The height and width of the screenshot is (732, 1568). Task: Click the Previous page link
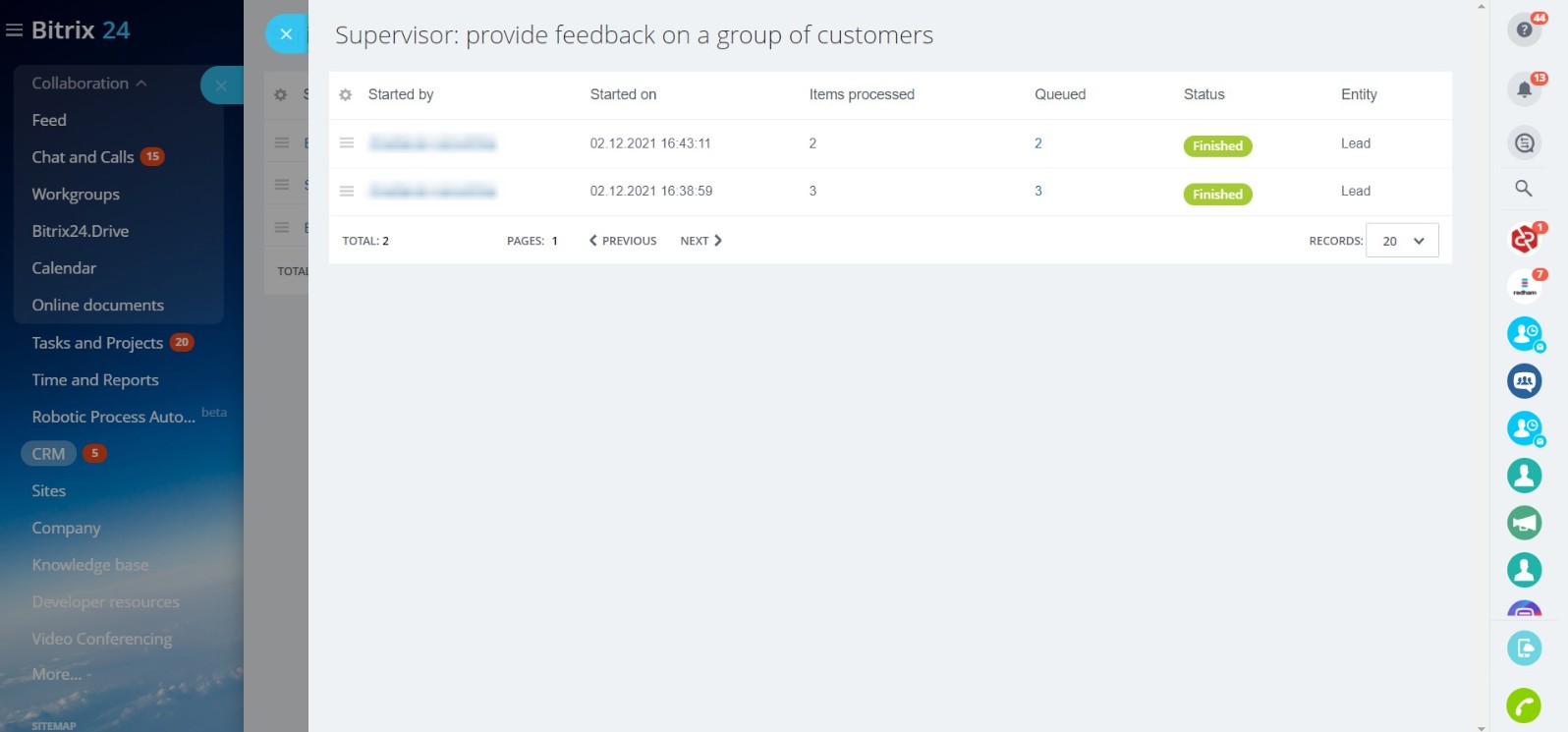623,241
